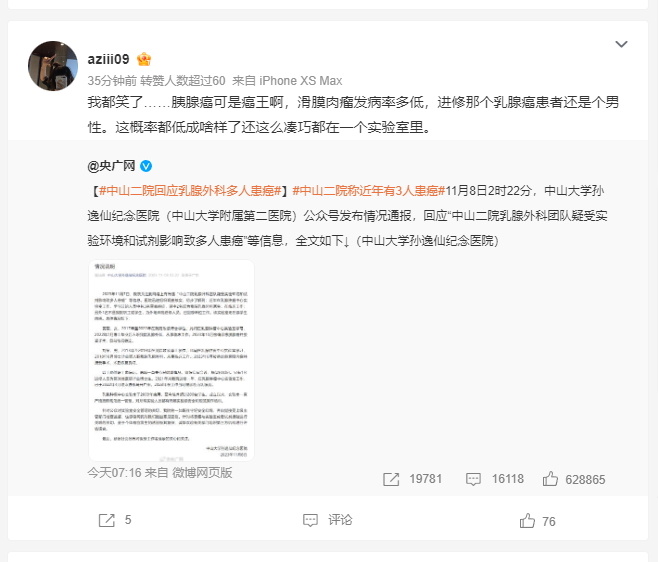Click the iPhone XS Max source label
The width and height of the screenshot is (658, 562).
(300, 81)
